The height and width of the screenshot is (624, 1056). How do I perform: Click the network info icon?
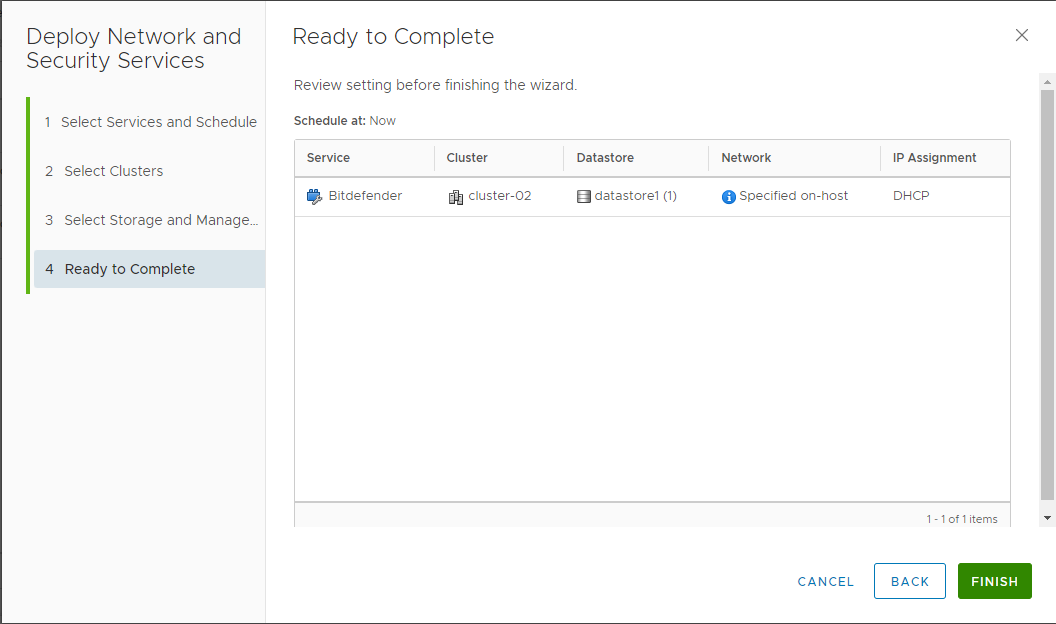pos(728,197)
